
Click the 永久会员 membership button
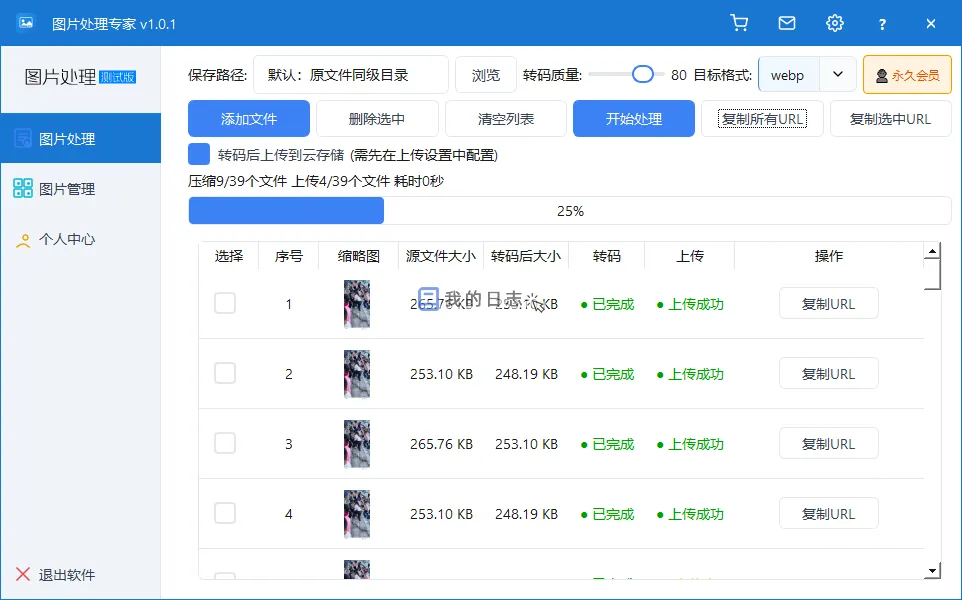pyautogui.click(x=907, y=75)
